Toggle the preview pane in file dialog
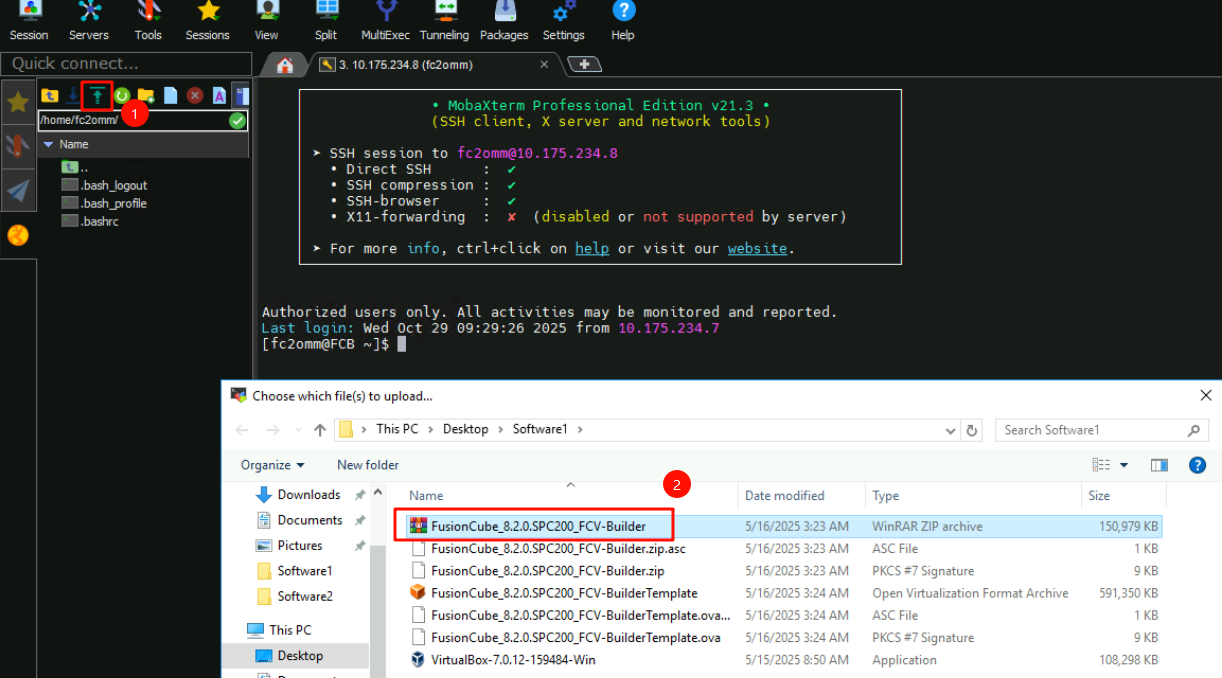Screen dimensions: 1222x678 click(1159, 465)
